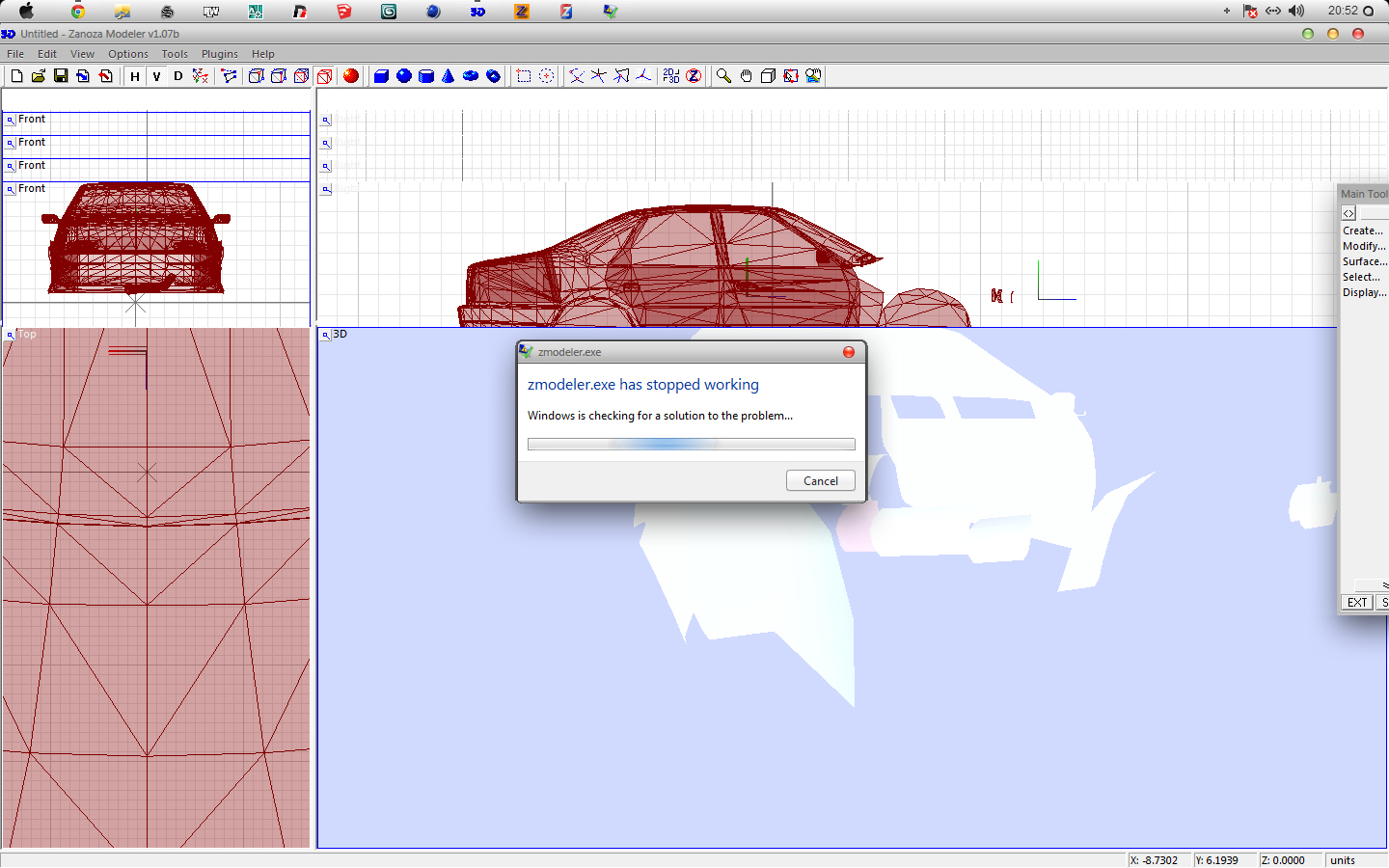Click the X coordinate value -8.7302
This screenshot has width=1389, height=868.
1159,860
